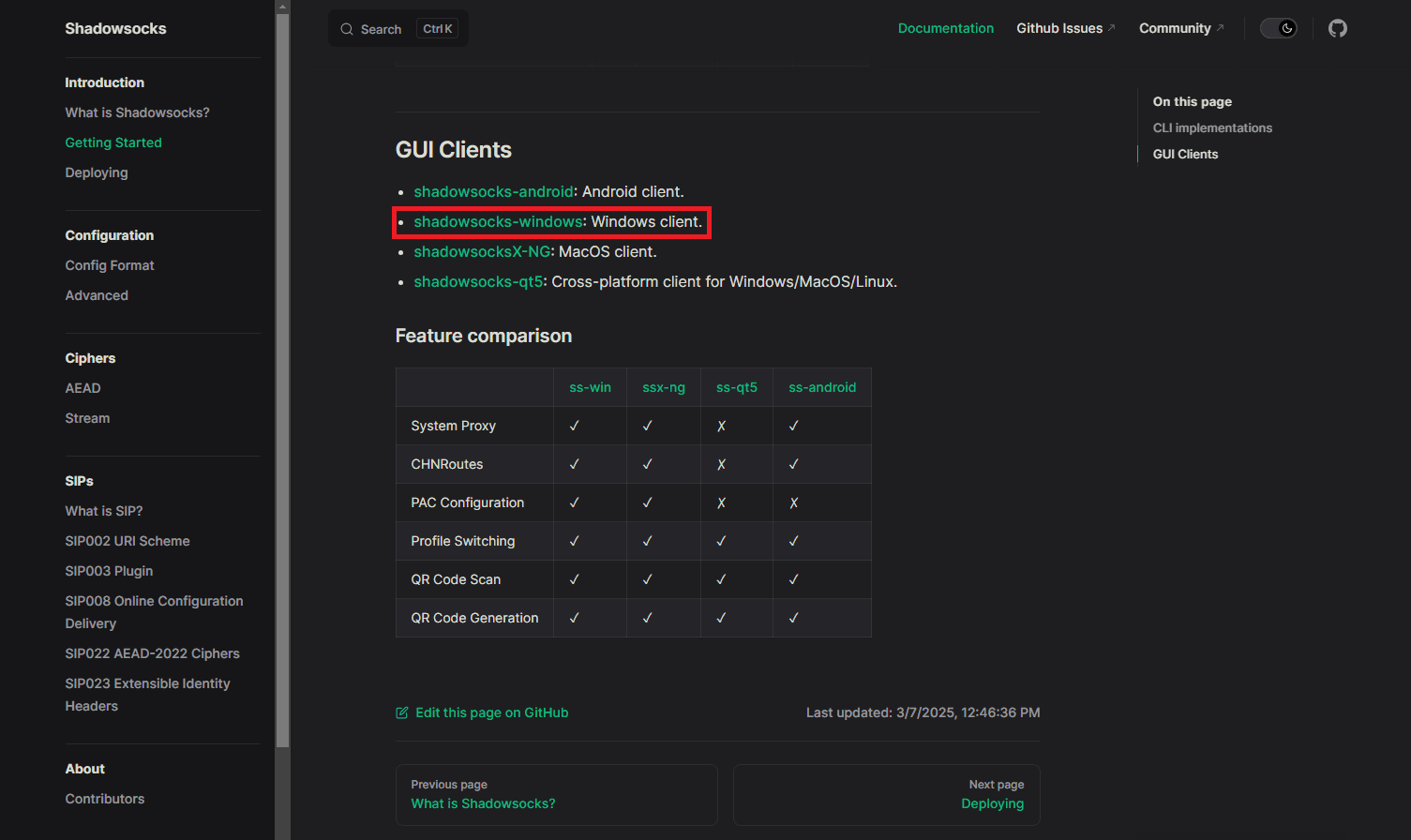Open the shadowsocks-windows Windows client link
The image size is (1411, 840).
[x=498, y=221]
